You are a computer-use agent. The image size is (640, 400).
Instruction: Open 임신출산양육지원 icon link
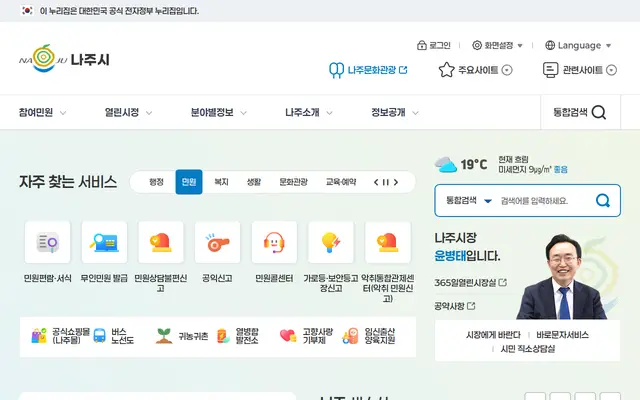[x=369, y=336]
